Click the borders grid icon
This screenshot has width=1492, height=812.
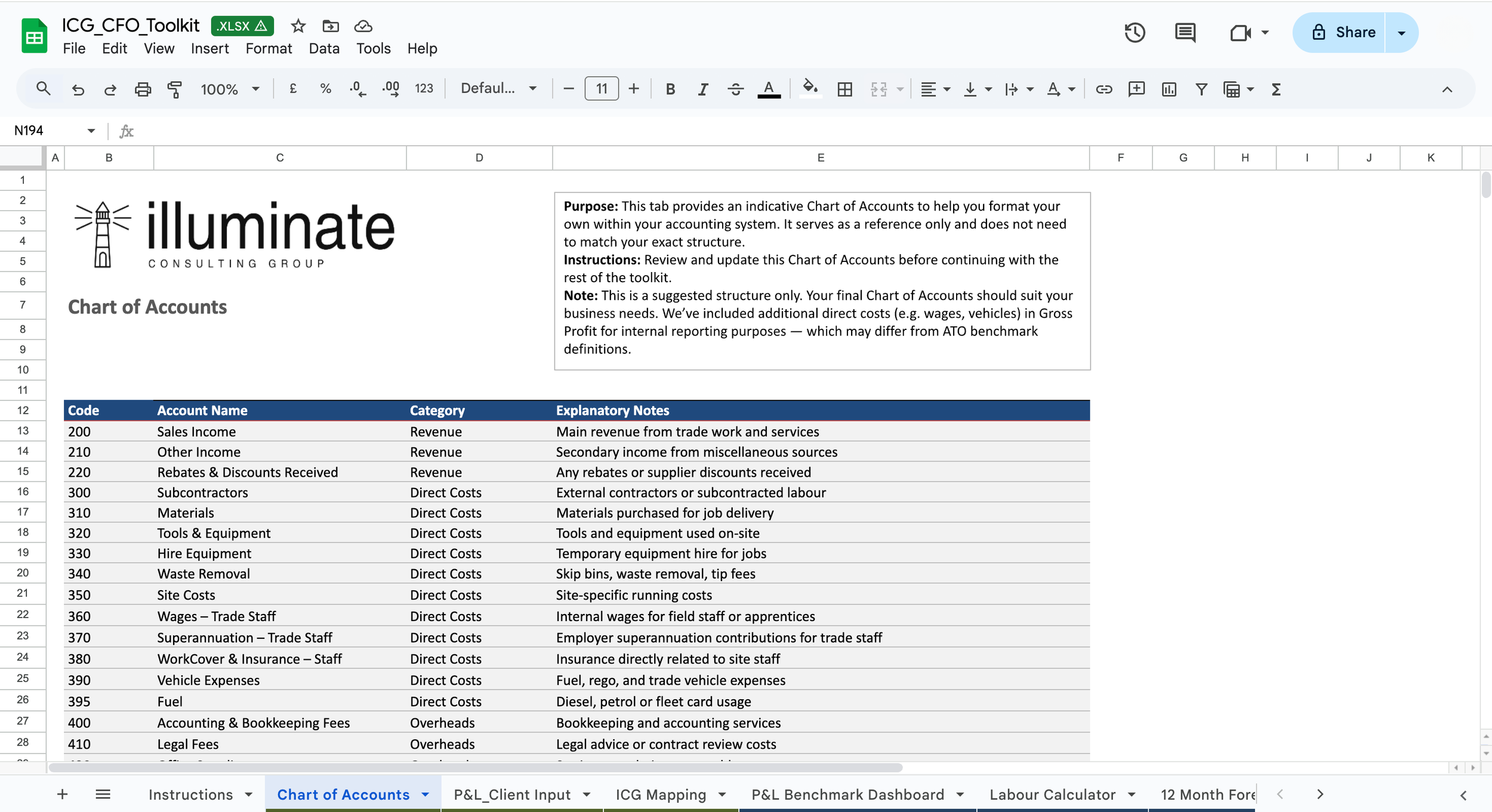click(x=844, y=89)
